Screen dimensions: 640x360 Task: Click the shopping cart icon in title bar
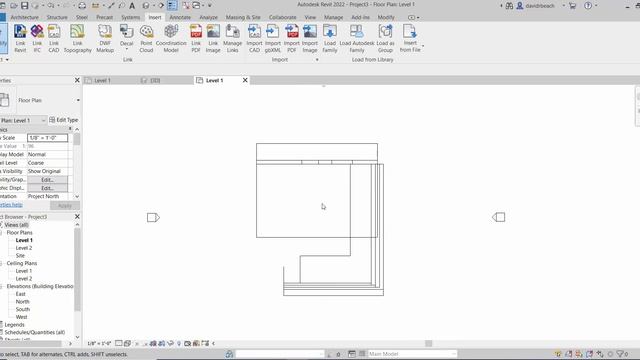coord(572,6)
